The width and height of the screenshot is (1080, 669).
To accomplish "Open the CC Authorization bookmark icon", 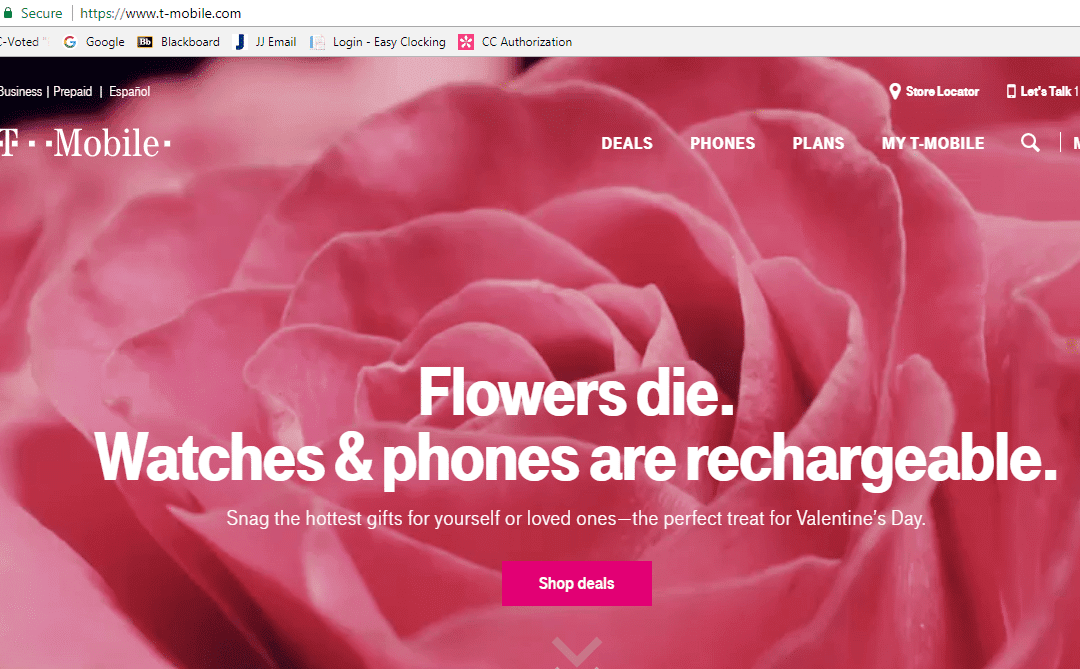I will point(465,42).
